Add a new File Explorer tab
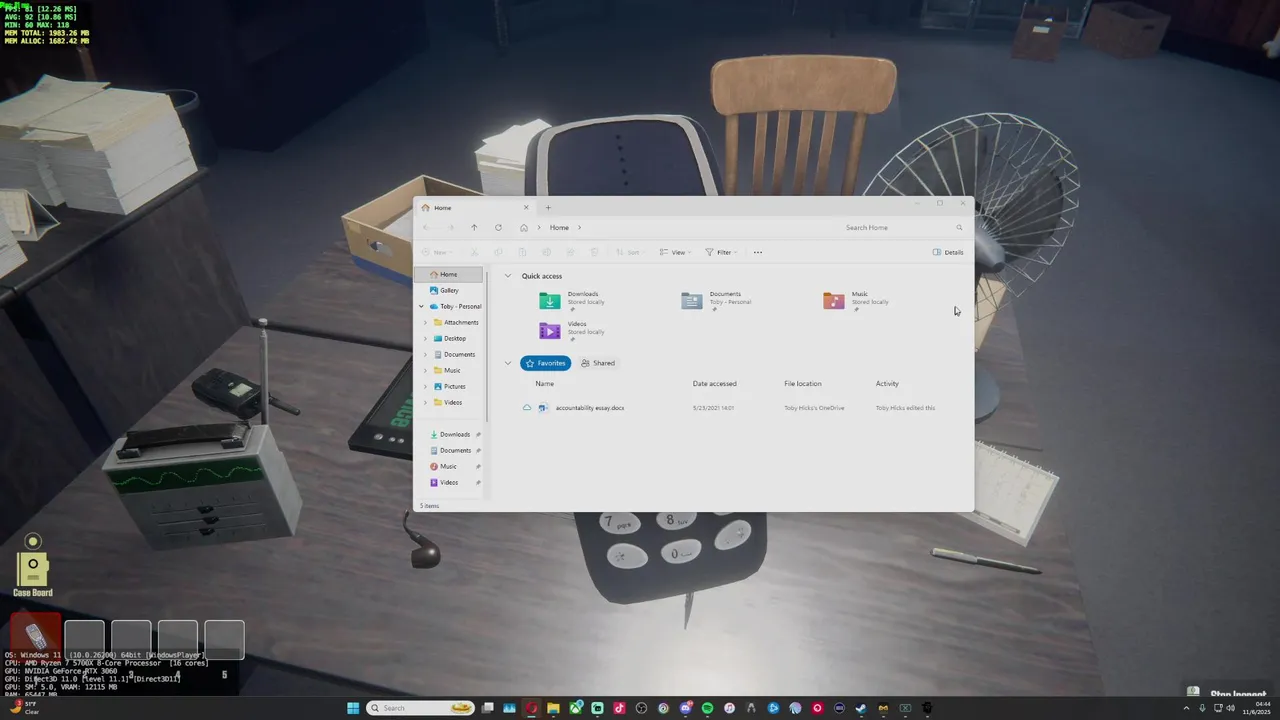Image resolution: width=1280 pixels, height=720 pixels. tap(548, 208)
